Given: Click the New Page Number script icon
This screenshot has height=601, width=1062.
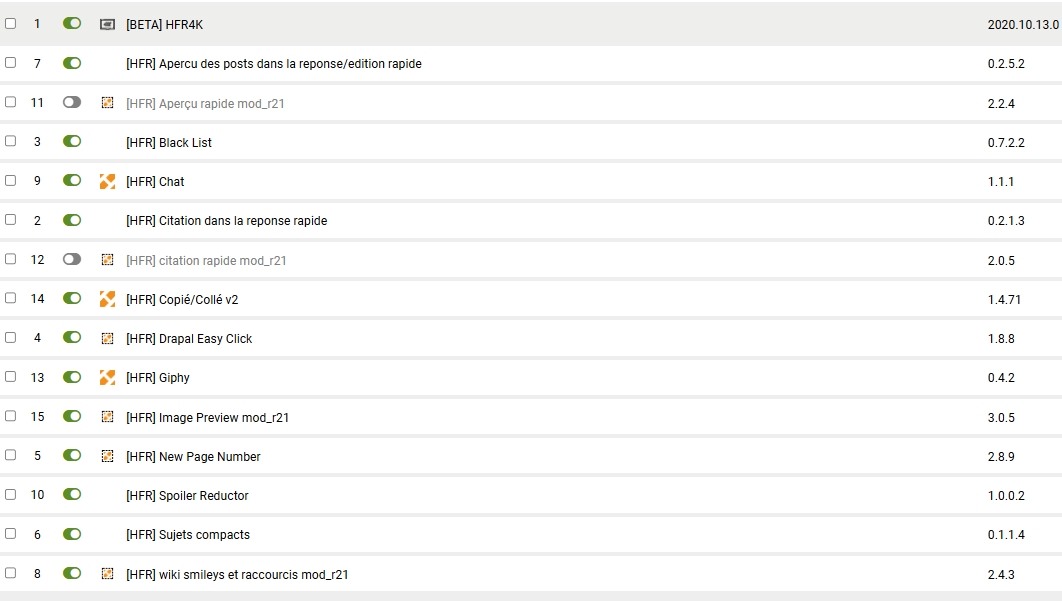Looking at the screenshot, I should [x=107, y=456].
